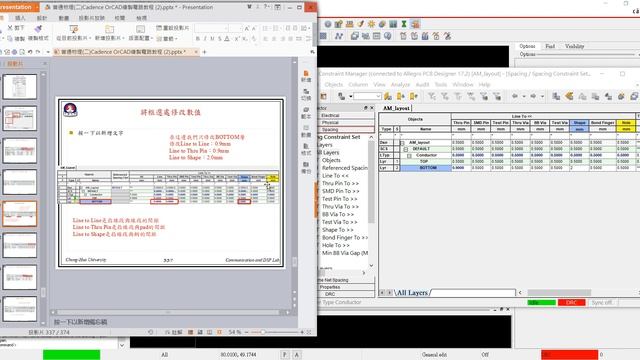This screenshot has height=360, width=640.
Task: Select the Physical domain button
Action: (x=346, y=122)
